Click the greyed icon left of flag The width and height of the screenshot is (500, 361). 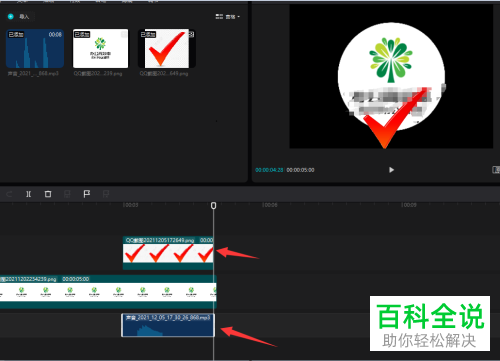(x=67, y=194)
